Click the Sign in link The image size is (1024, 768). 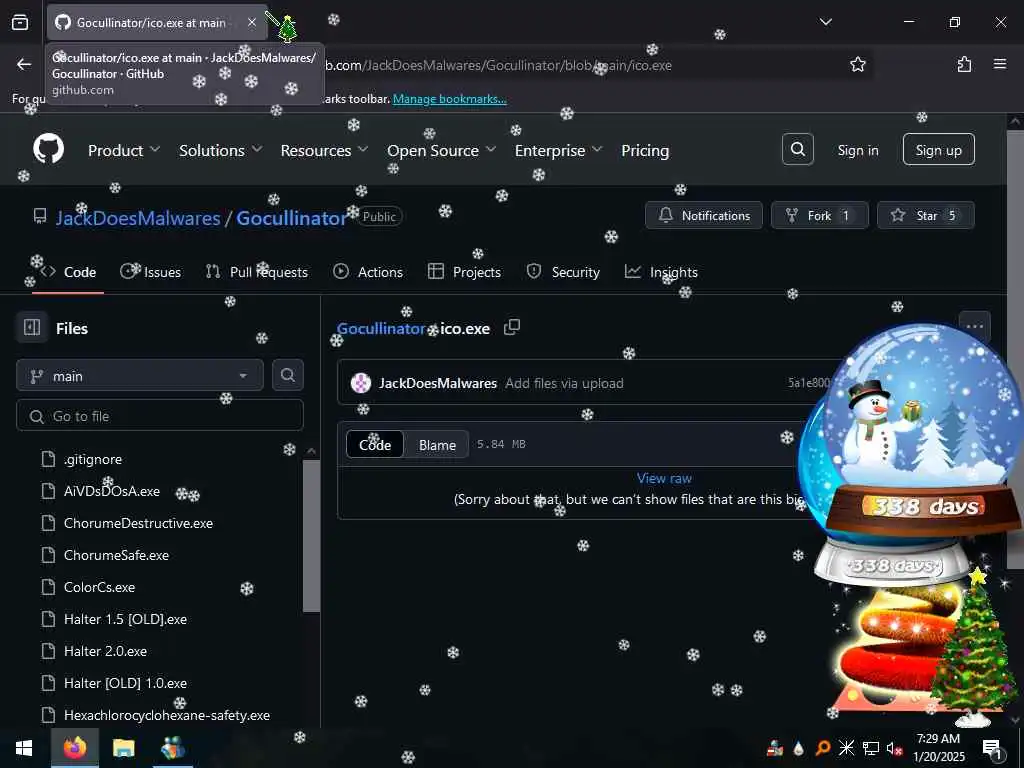point(857,150)
